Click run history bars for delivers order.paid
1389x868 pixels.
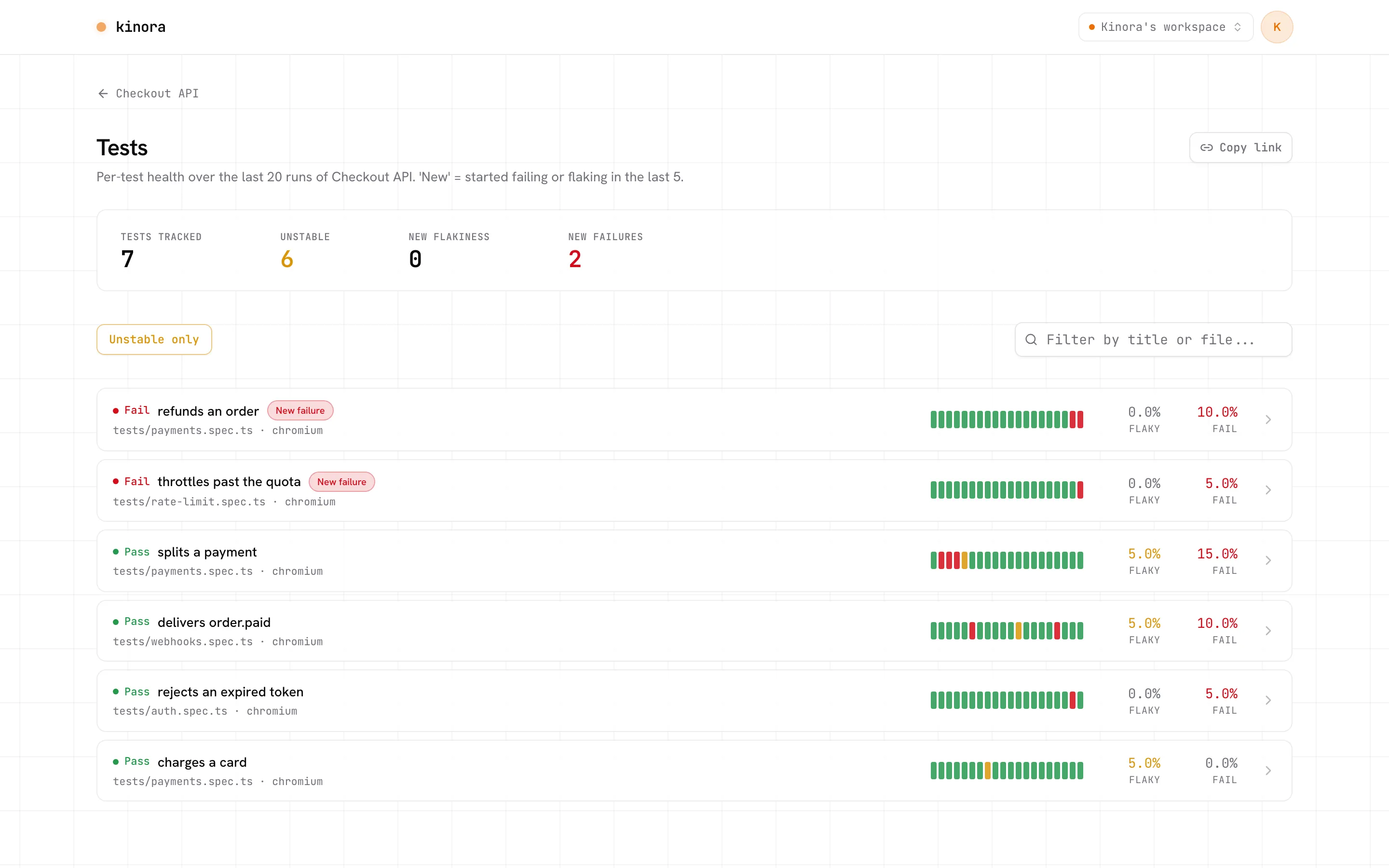click(x=1007, y=631)
